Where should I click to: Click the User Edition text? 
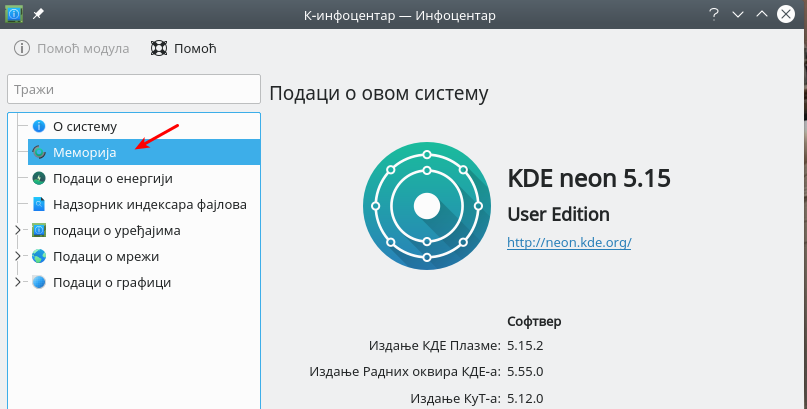click(x=558, y=214)
